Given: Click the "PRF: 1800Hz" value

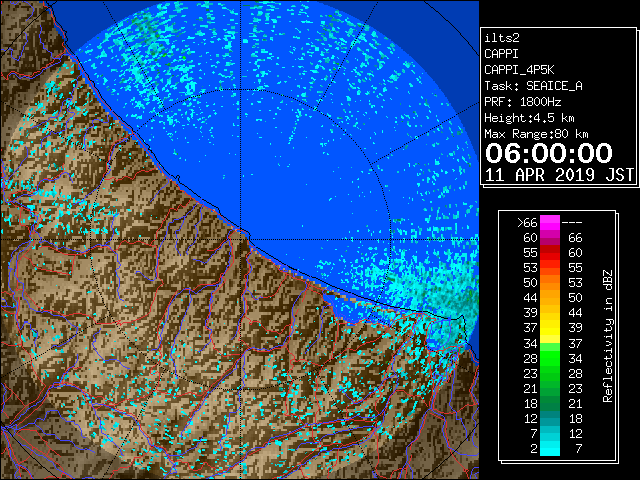Looking at the screenshot, I should click(x=522, y=102).
